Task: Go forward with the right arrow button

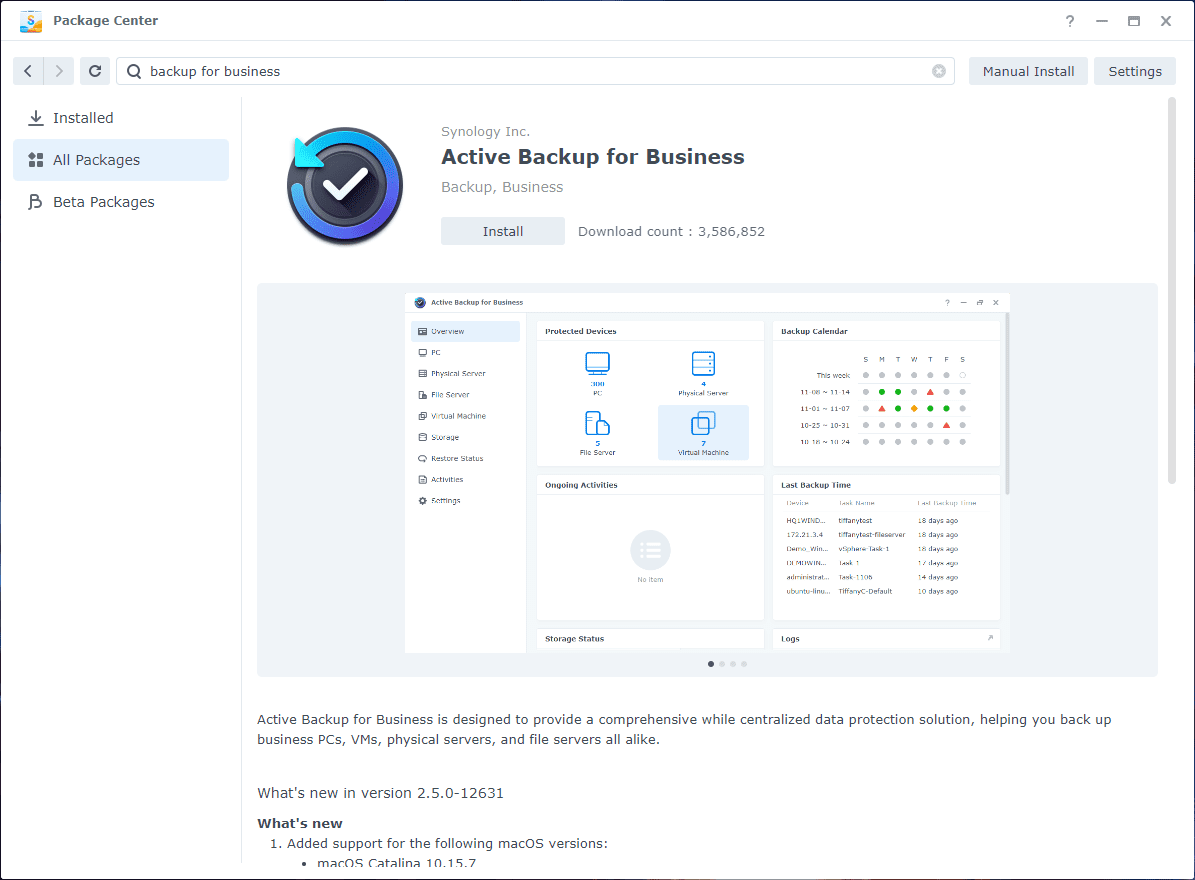Action: coord(59,71)
